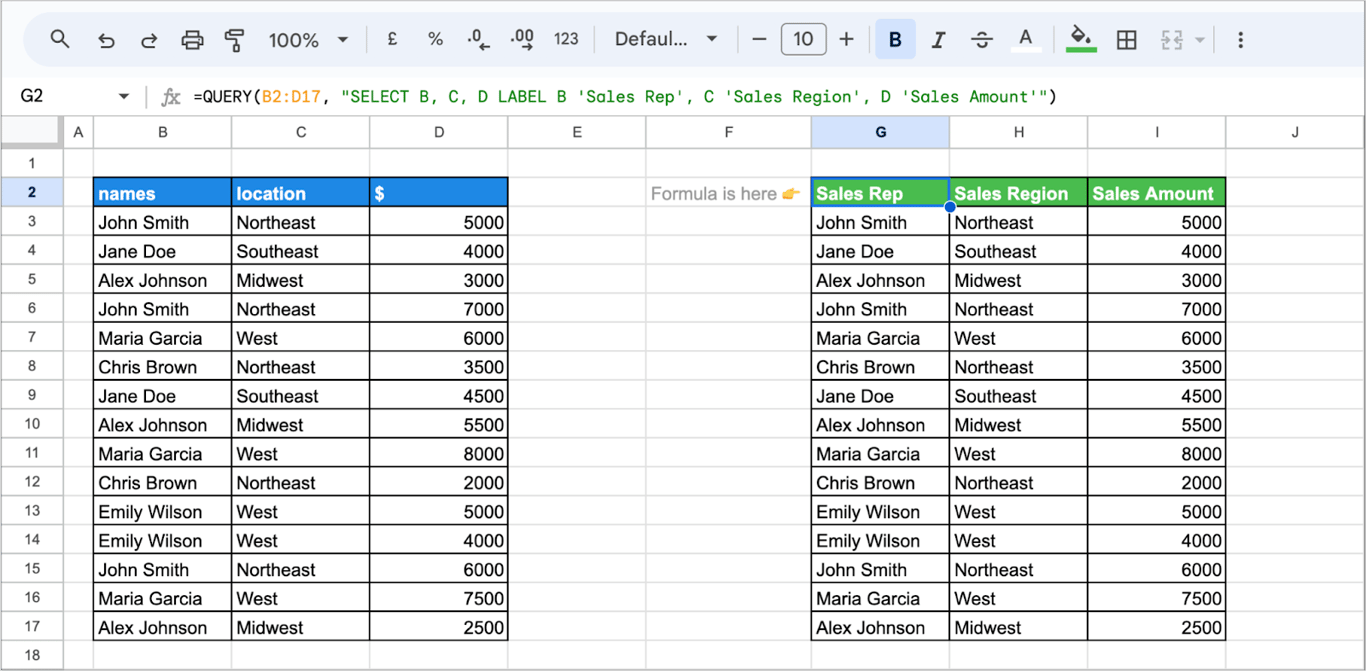Viewport: 1366px width, 671px height.
Task: Open the zoom 100% dropdown
Action: pyautogui.click(x=308, y=40)
